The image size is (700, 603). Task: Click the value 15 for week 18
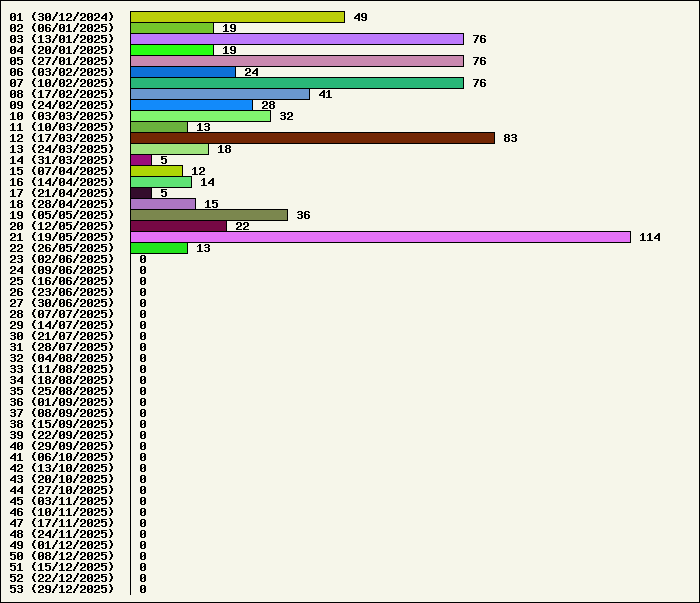click(211, 204)
